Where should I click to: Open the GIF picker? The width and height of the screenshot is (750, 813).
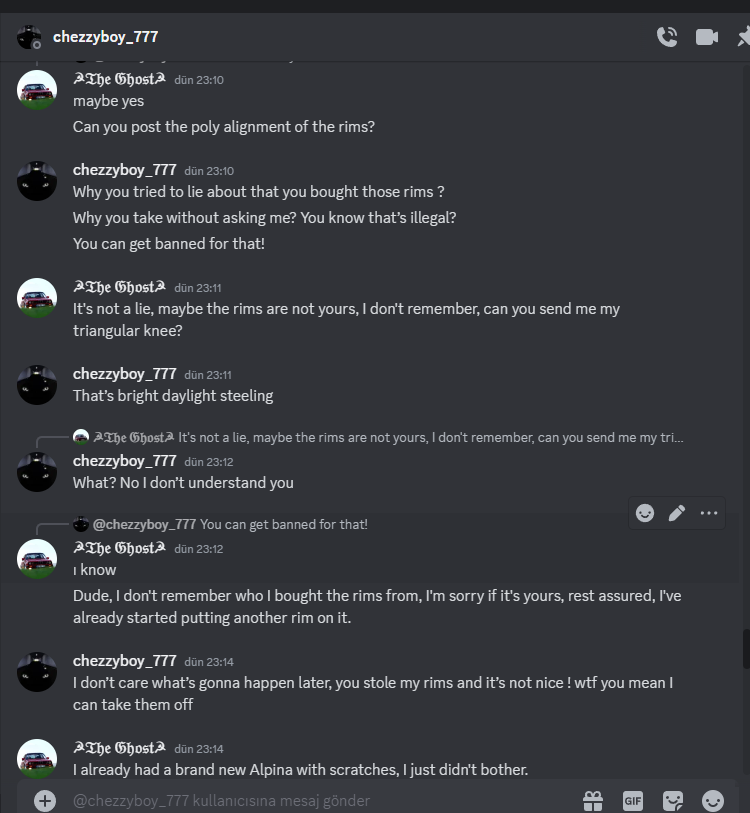click(x=632, y=800)
